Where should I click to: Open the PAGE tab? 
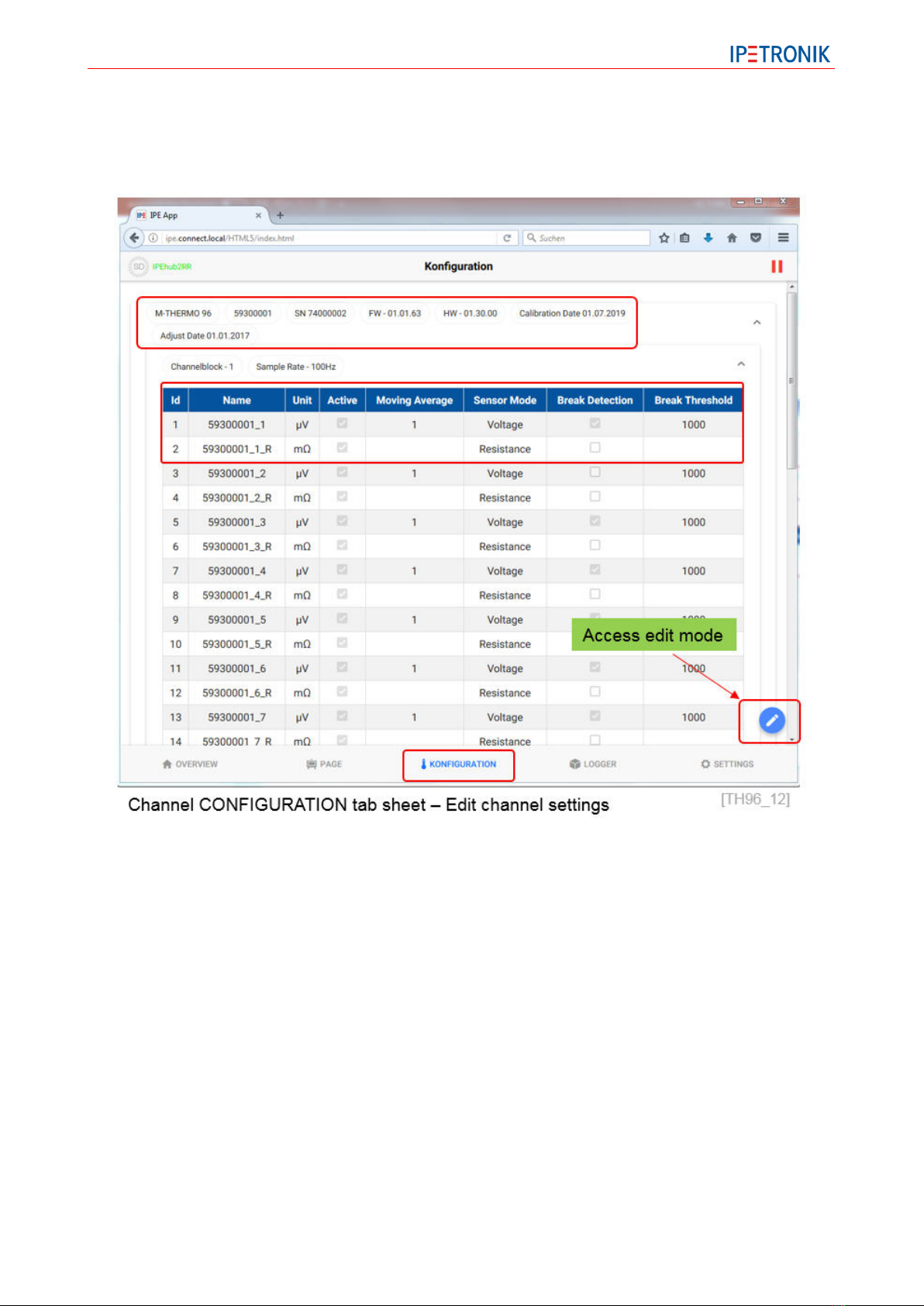coord(324,764)
